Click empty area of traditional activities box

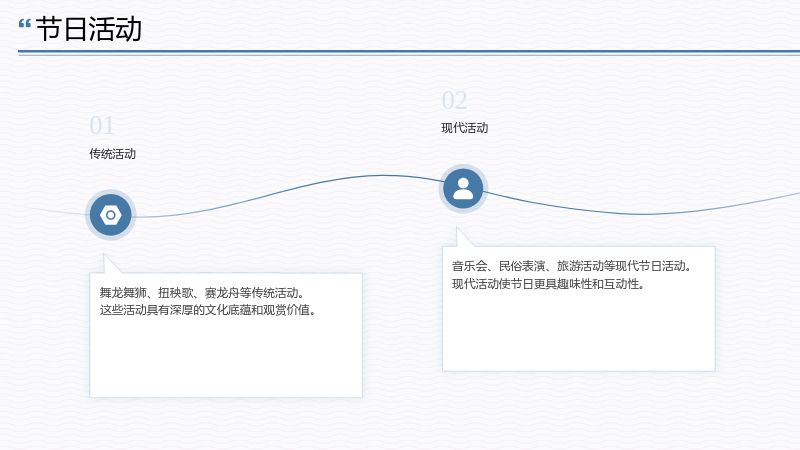coord(226,357)
